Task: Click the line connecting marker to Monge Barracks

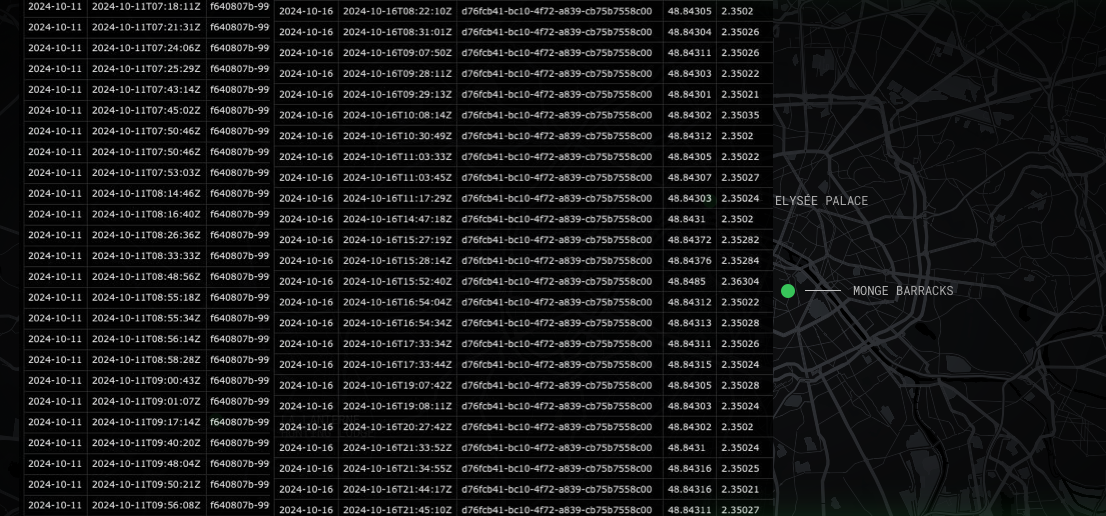Action: (823, 291)
